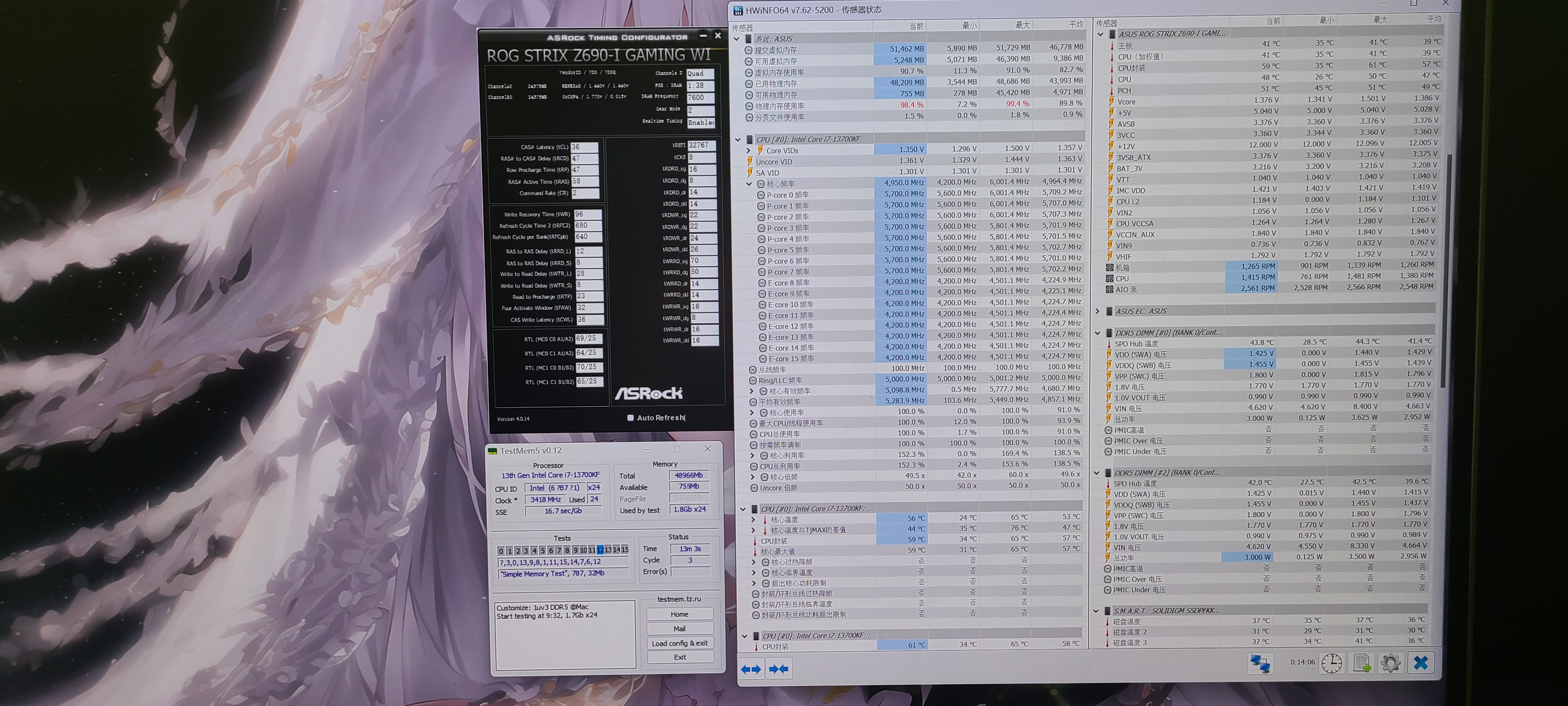Click the shrink columns arrows icon in HWiNFO
Viewport: 1568px width, 706px height.
(x=779, y=669)
